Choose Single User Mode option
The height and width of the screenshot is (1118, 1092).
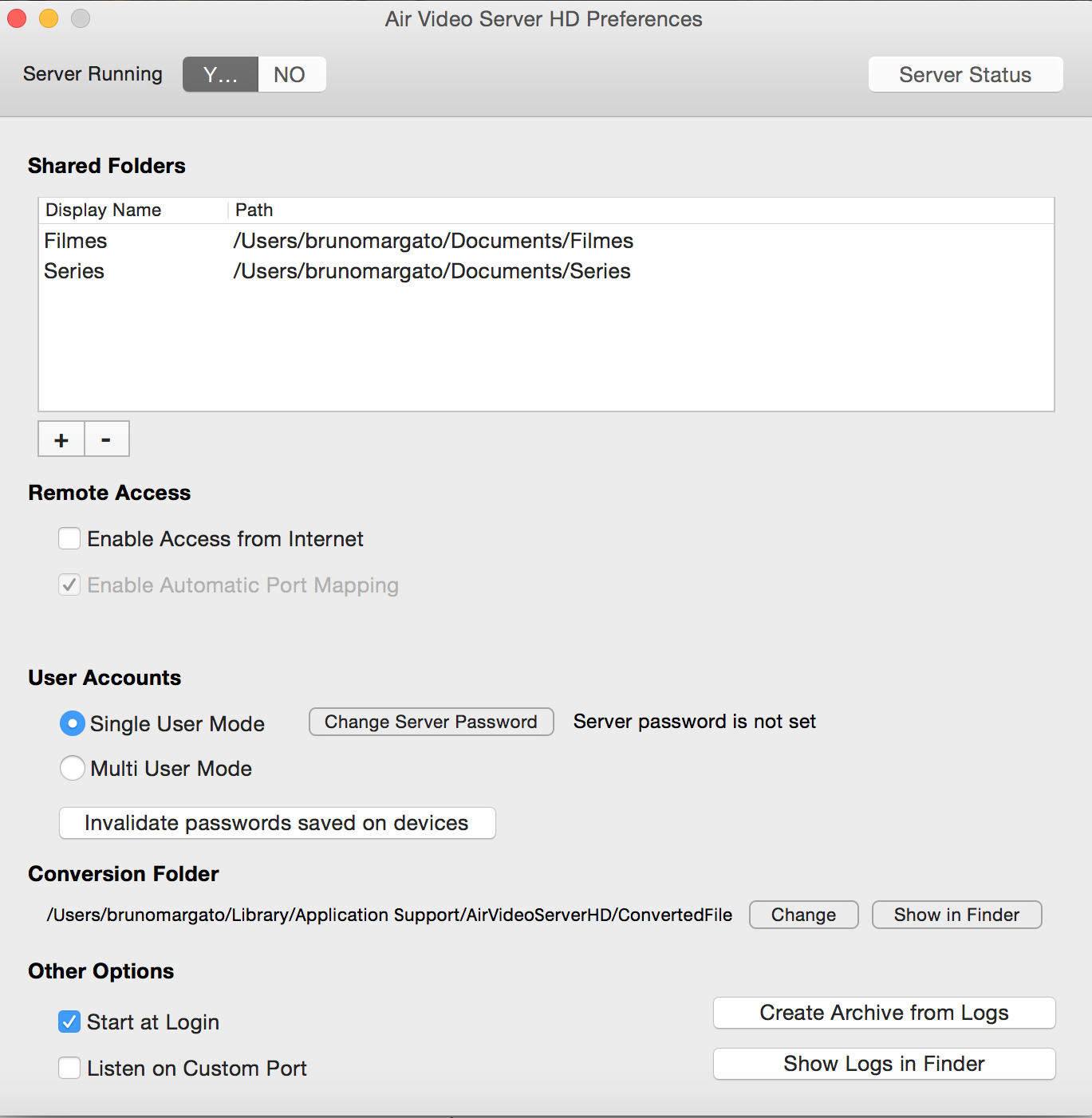click(x=73, y=724)
